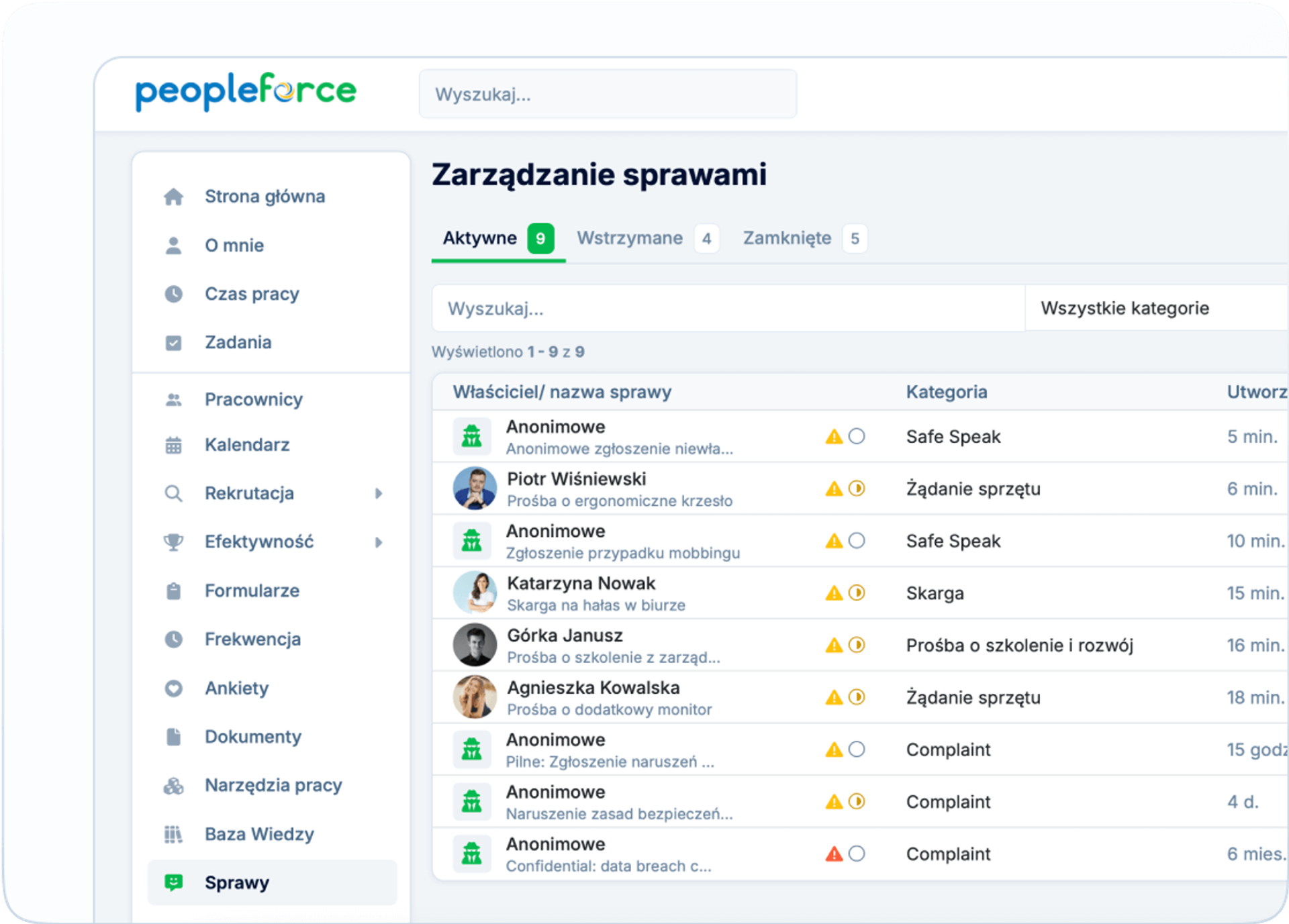Click status circle on Naruszenie zasad row
Screen dimensions: 1289x924
coord(857,801)
